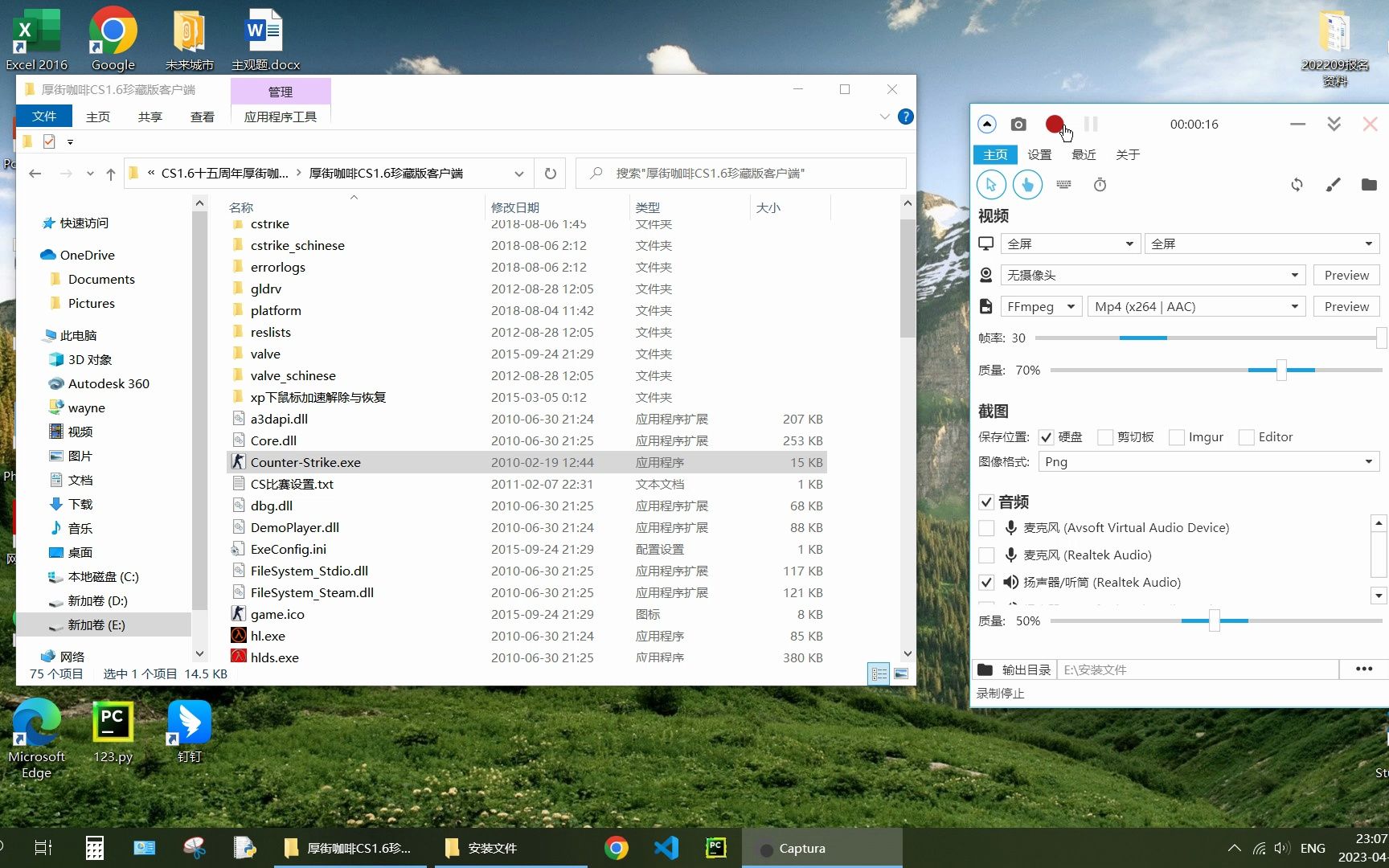This screenshot has width=1389, height=868.
Task: Open output folder using the folder icon
Action: point(1370,185)
